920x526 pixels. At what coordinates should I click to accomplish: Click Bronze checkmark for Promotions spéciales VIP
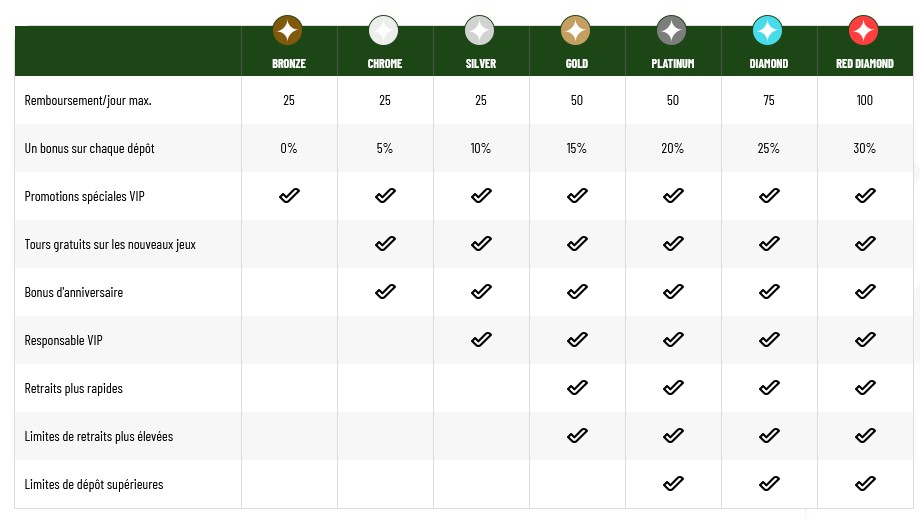(289, 196)
